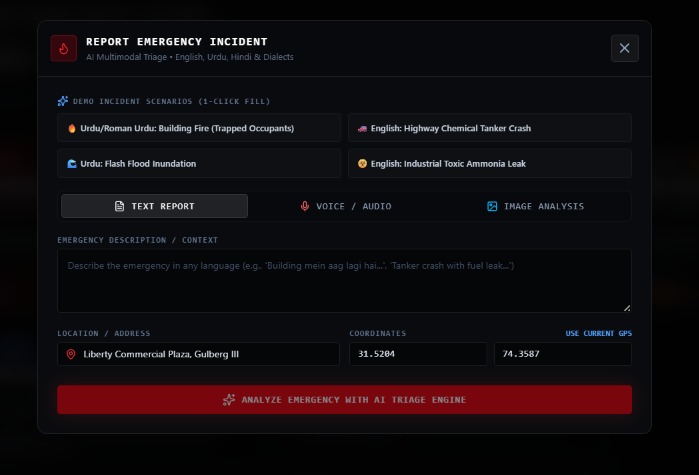Click the red flame icon in header
The image size is (699, 475).
(64, 48)
